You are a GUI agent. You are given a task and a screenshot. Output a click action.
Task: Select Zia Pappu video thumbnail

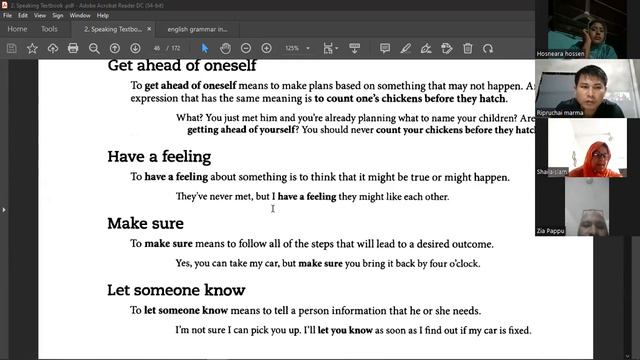(587, 207)
